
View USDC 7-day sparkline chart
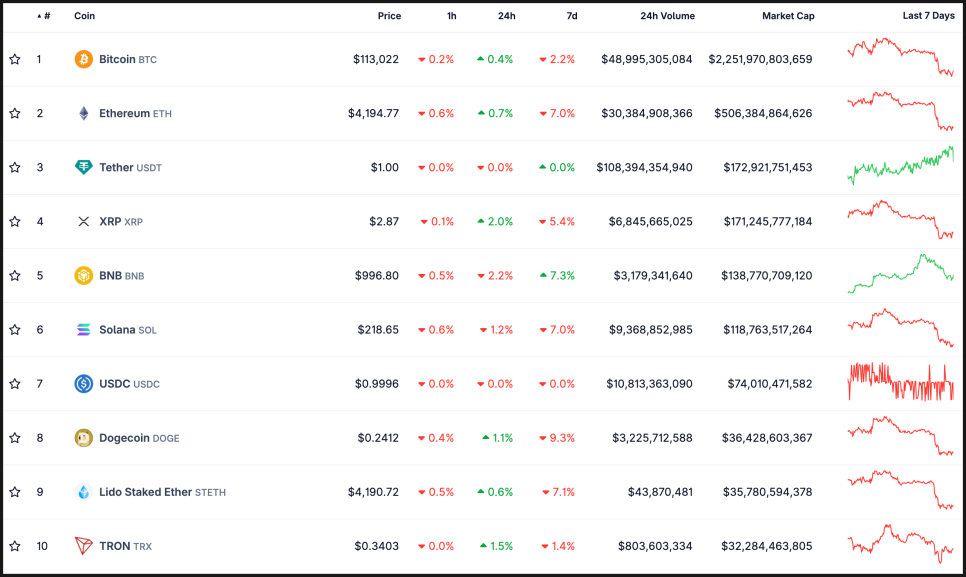click(901, 382)
